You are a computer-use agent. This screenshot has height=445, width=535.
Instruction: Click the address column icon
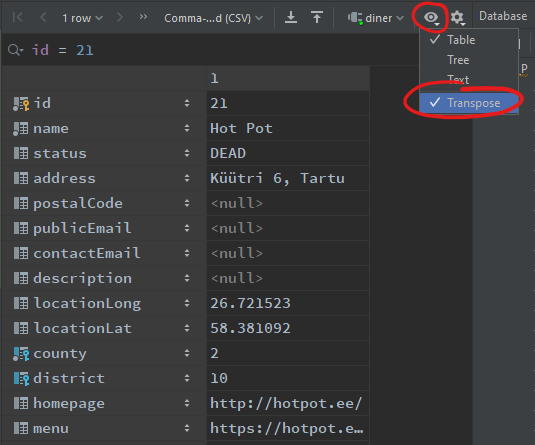(x=21, y=178)
